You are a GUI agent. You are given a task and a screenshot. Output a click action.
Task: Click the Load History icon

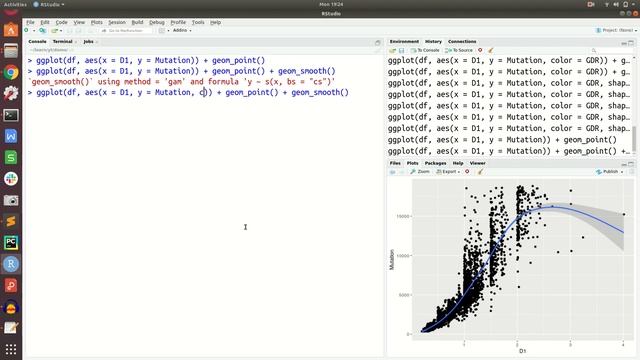393,51
